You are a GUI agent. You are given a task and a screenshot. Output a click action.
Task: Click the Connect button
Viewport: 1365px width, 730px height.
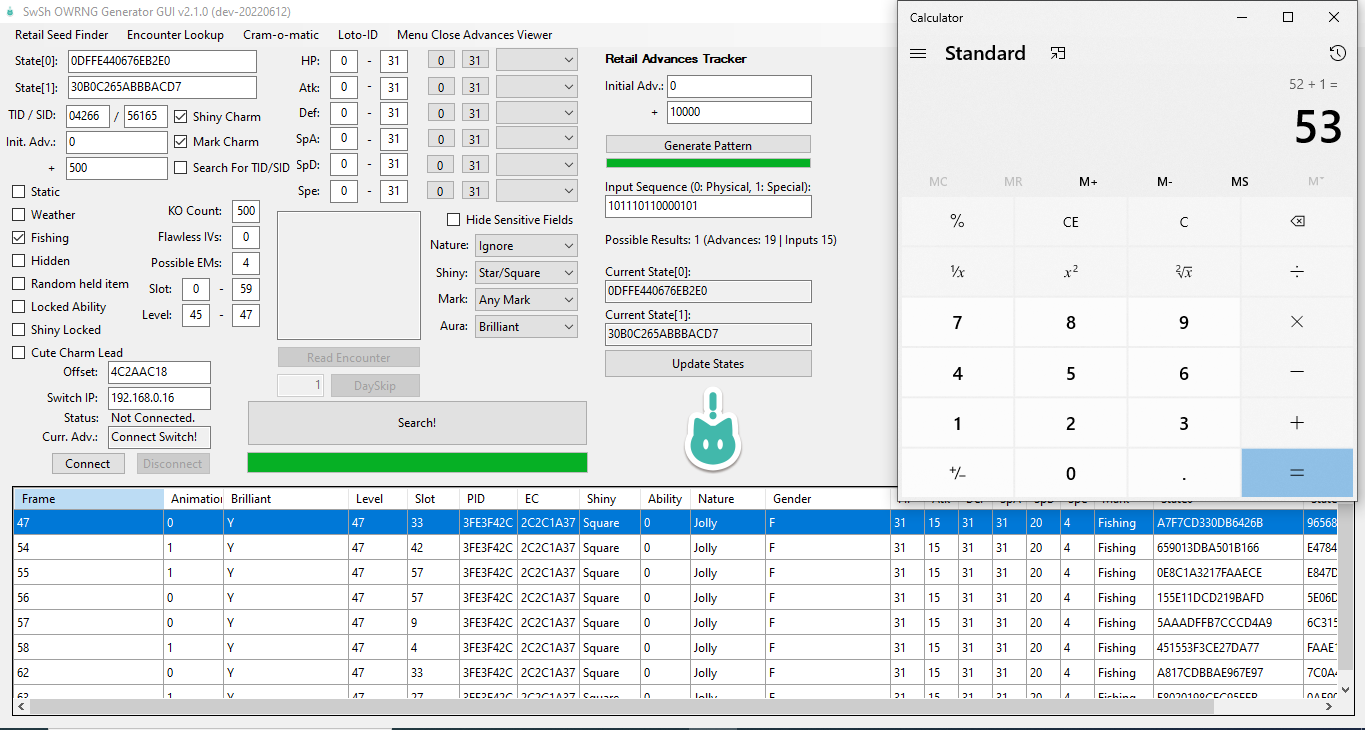click(88, 464)
